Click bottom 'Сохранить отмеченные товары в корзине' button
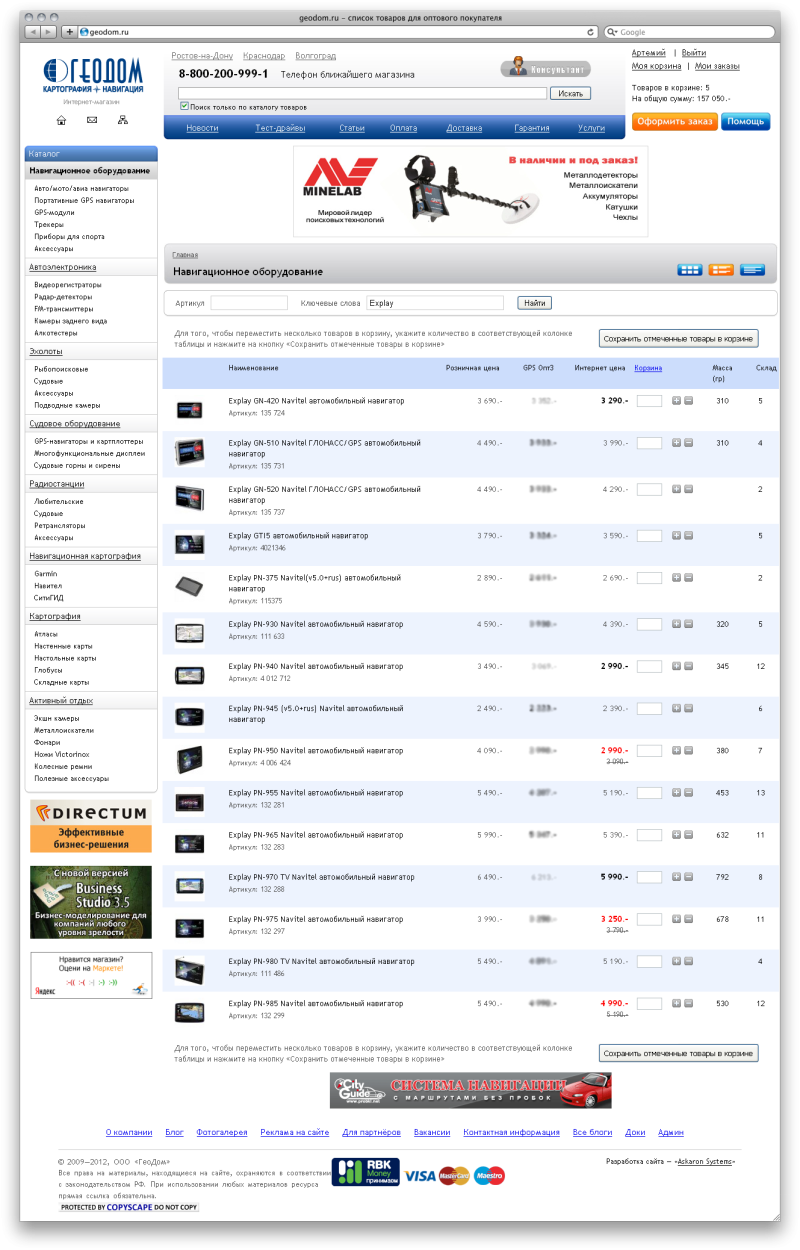The height and width of the screenshot is (1250, 800). click(x=679, y=1053)
